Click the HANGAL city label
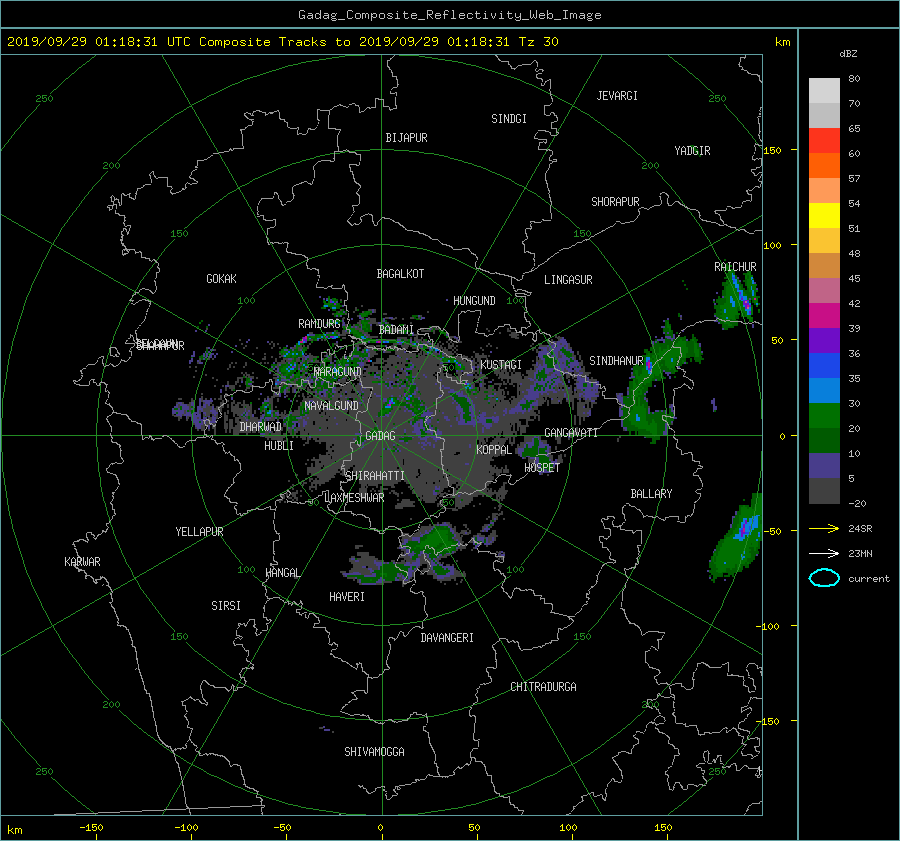900x841 pixels. click(282, 573)
